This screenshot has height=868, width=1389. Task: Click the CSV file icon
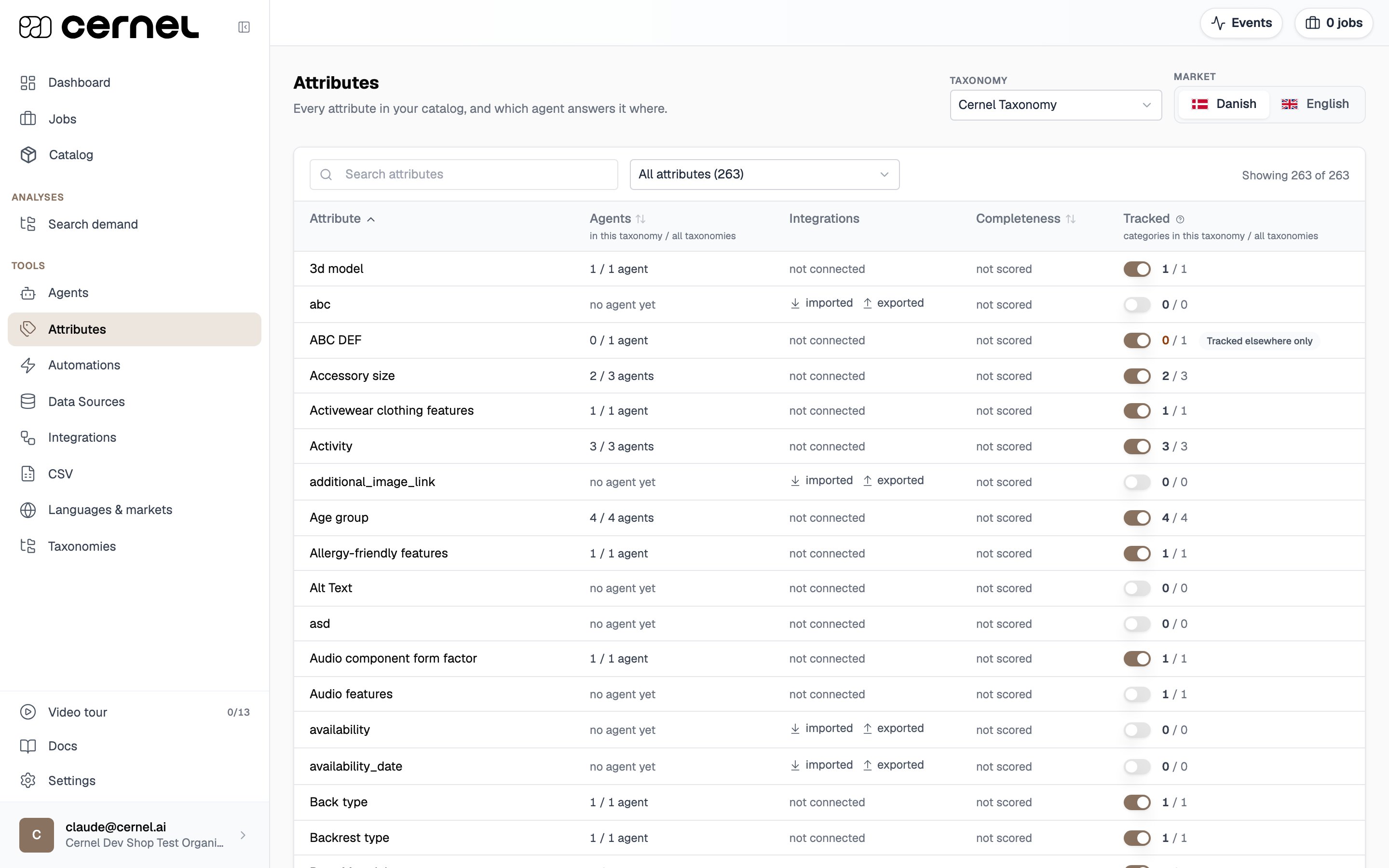coord(28,474)
